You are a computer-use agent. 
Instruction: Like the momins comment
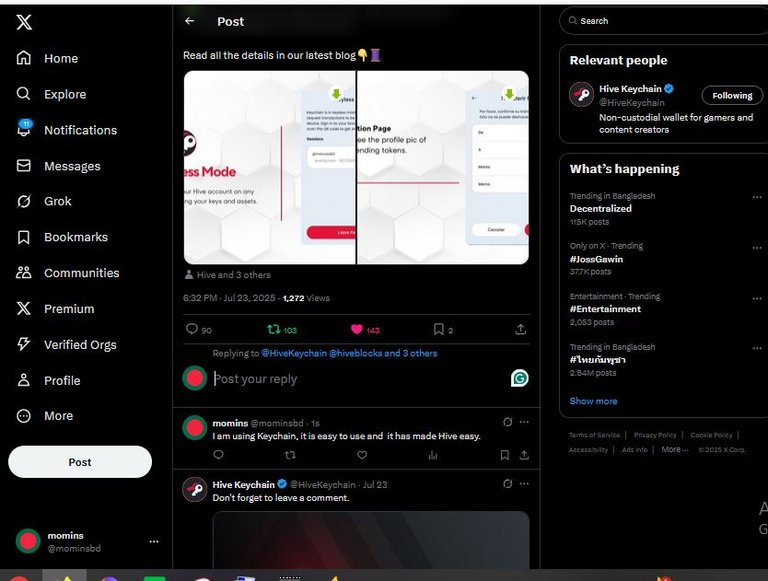362,455
